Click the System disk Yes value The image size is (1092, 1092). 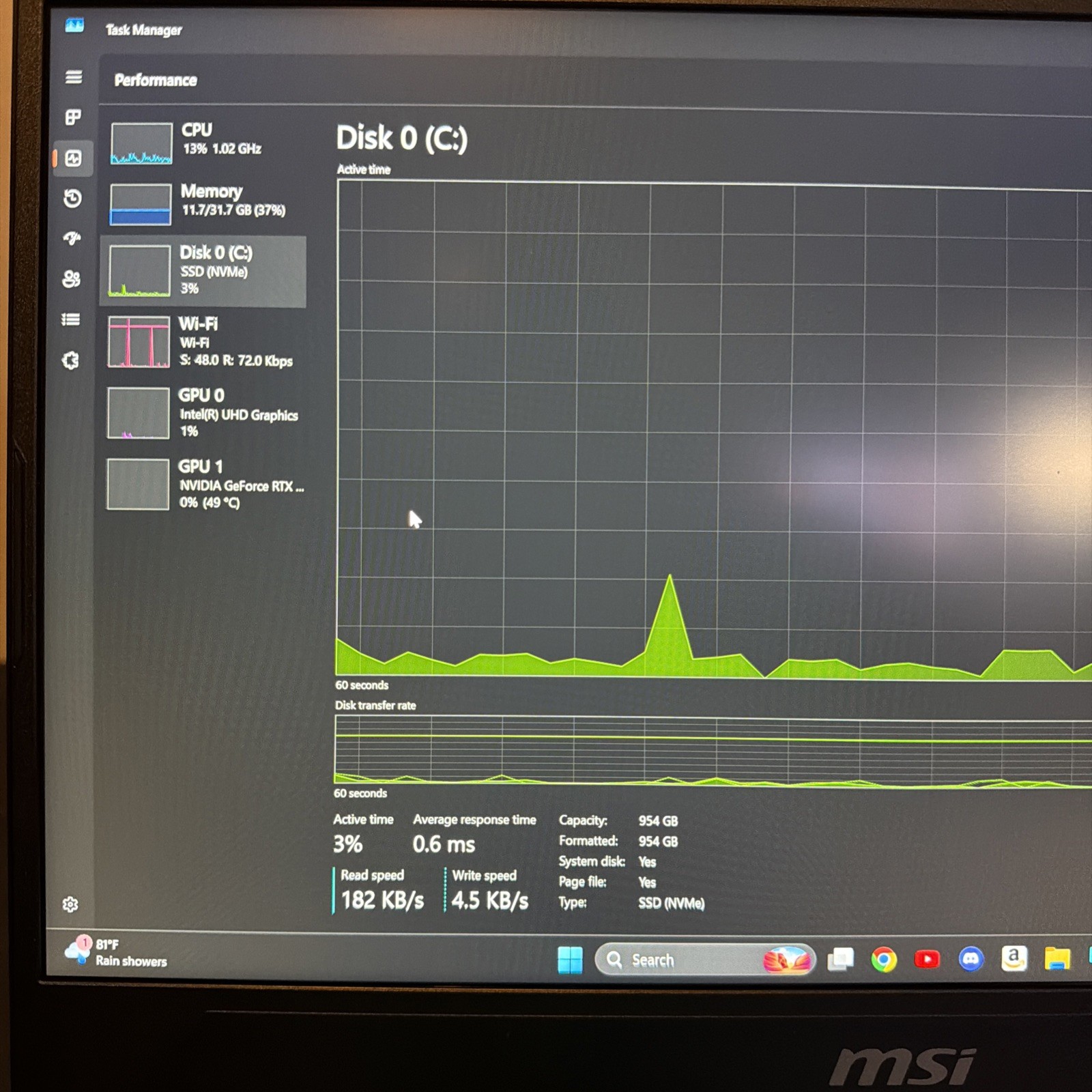(x=647, y=862)
